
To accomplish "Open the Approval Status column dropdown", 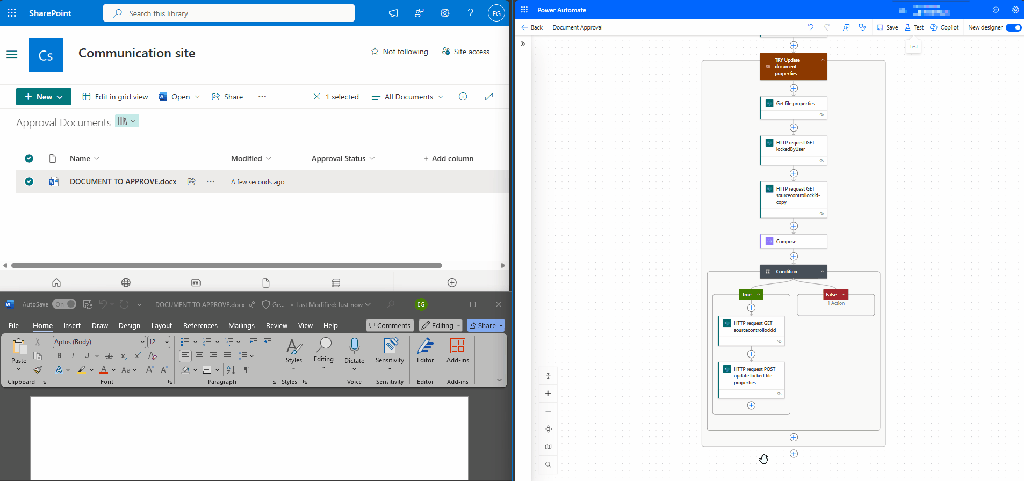I will coord(344,159).
